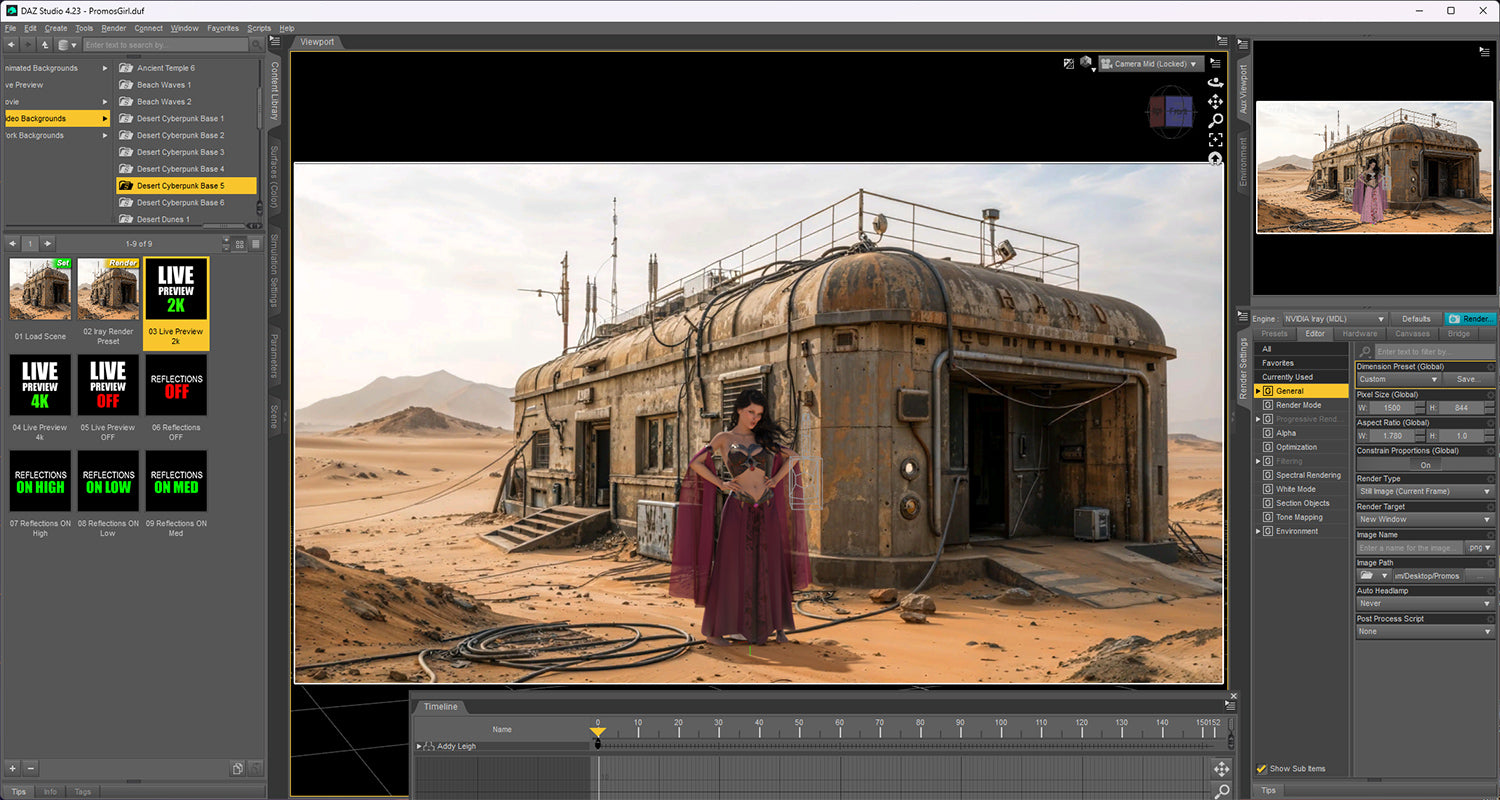Click the viewport view cube gizmo
This screenshot has height=800, width=1500.
point(1170,112)
